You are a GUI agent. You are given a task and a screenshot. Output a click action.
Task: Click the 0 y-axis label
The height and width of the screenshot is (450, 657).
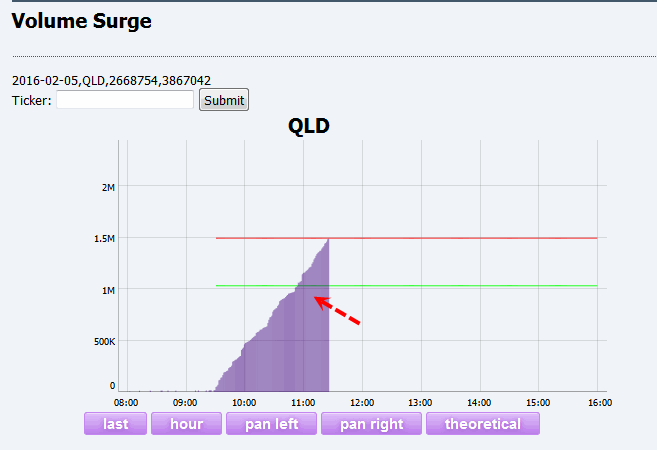click(112, 385)
